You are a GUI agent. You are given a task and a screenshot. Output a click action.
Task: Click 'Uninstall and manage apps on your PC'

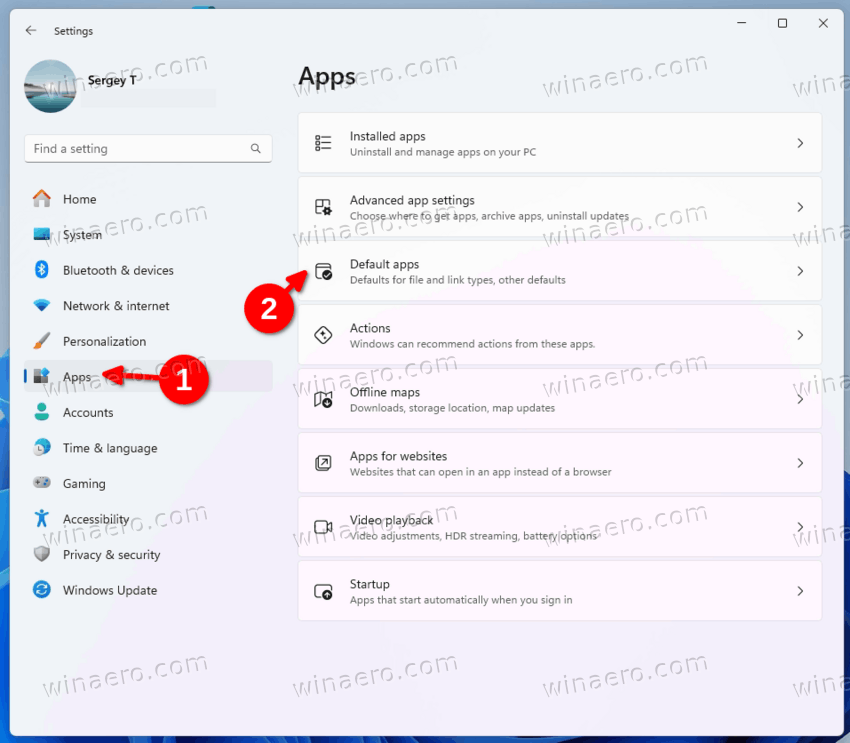443,152
